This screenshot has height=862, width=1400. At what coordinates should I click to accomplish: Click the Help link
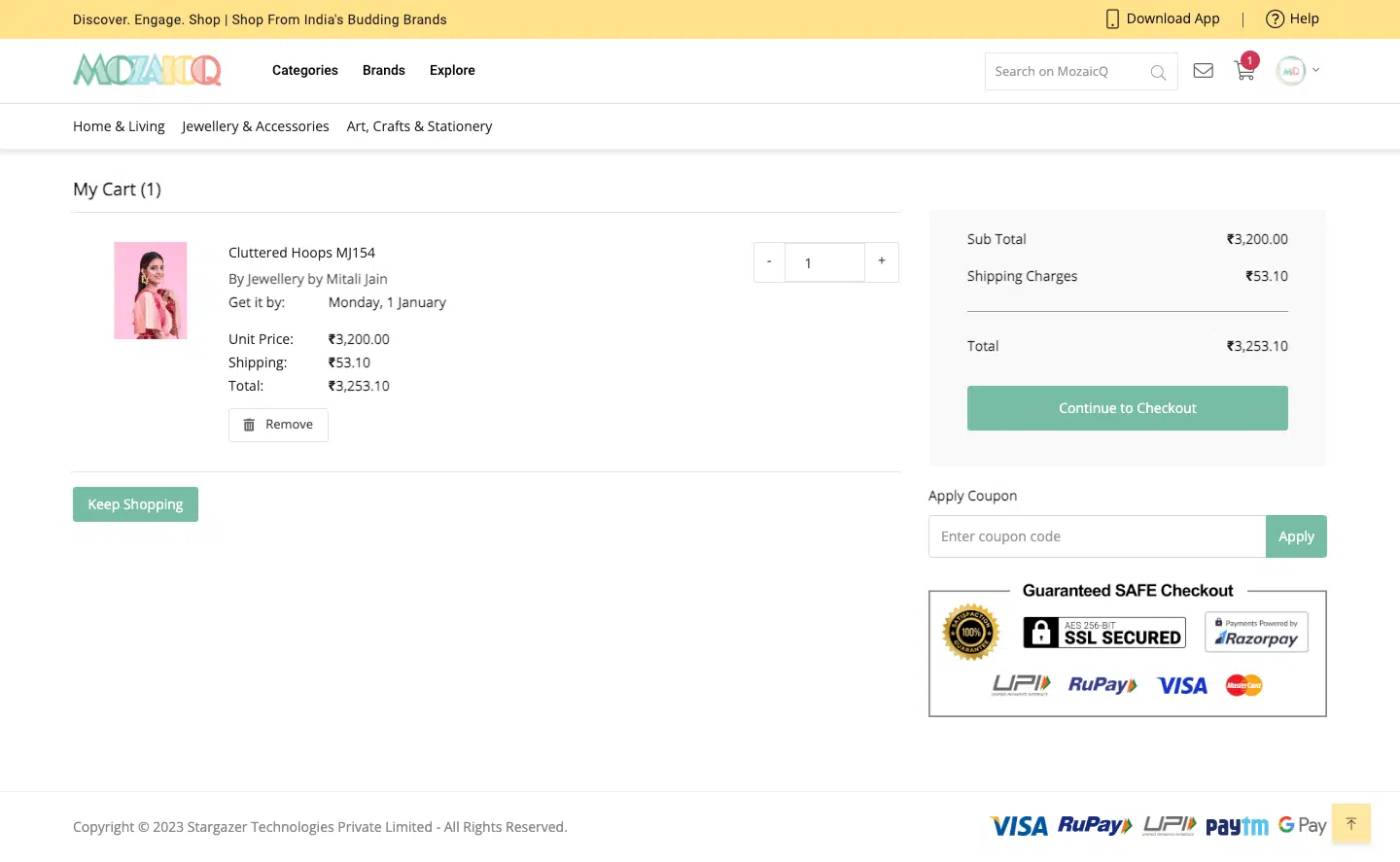[x=1304, y=18]
